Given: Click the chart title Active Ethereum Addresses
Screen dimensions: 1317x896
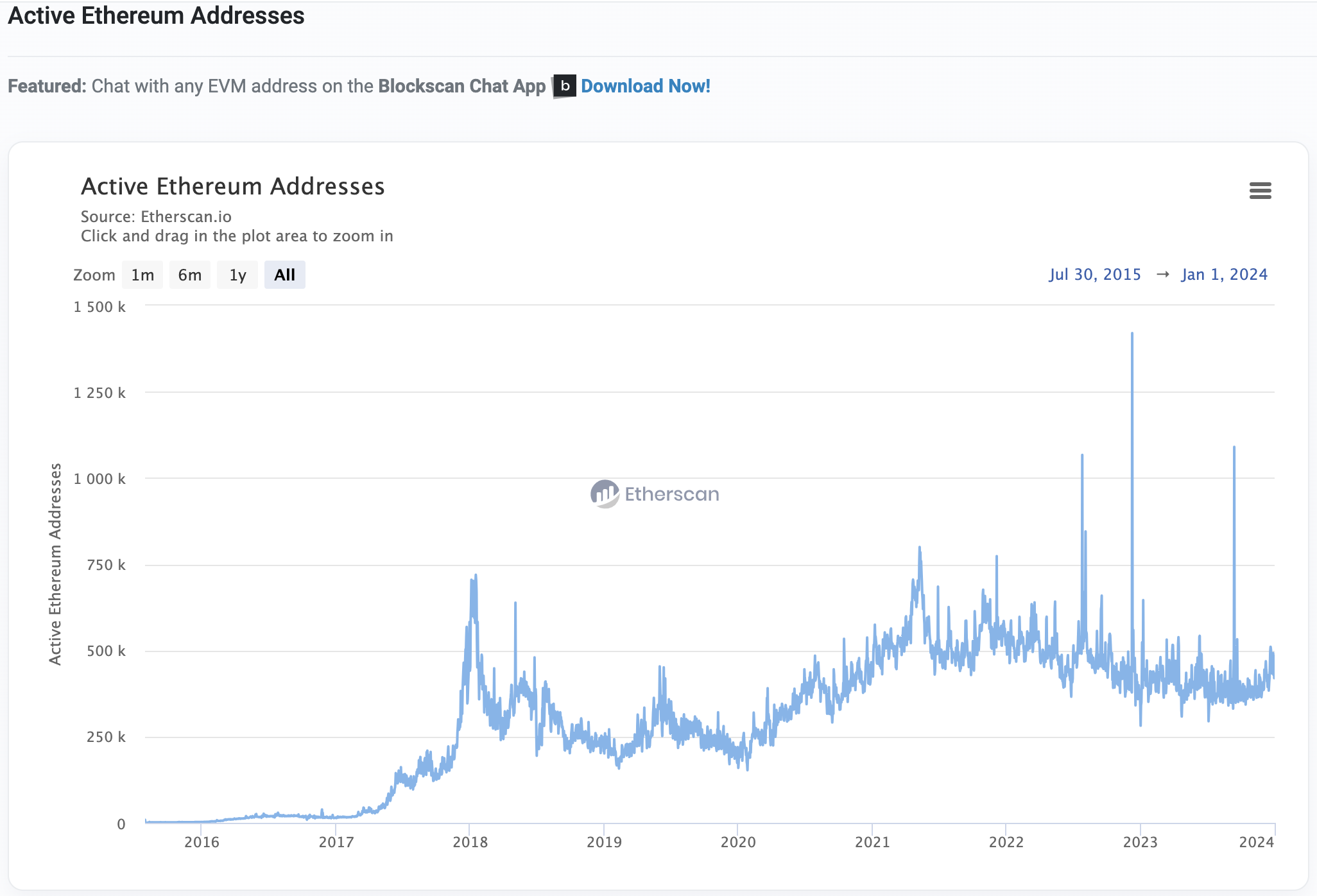Looking at the screenshot, I should (232, 187).
